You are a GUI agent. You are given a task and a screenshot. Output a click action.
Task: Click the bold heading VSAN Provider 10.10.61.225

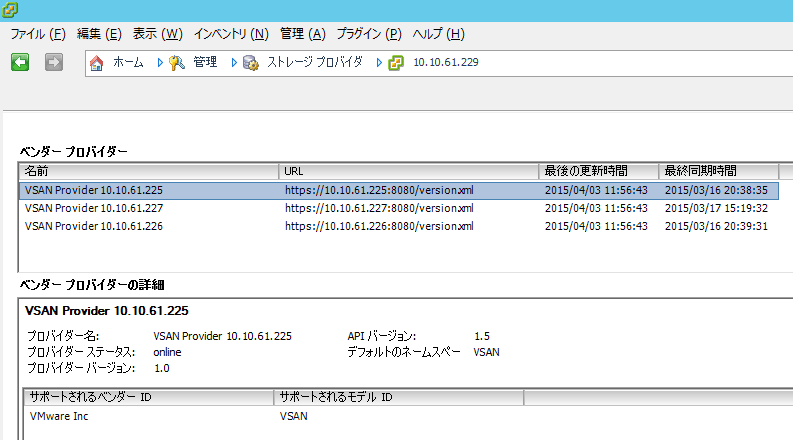click(107, 311)
